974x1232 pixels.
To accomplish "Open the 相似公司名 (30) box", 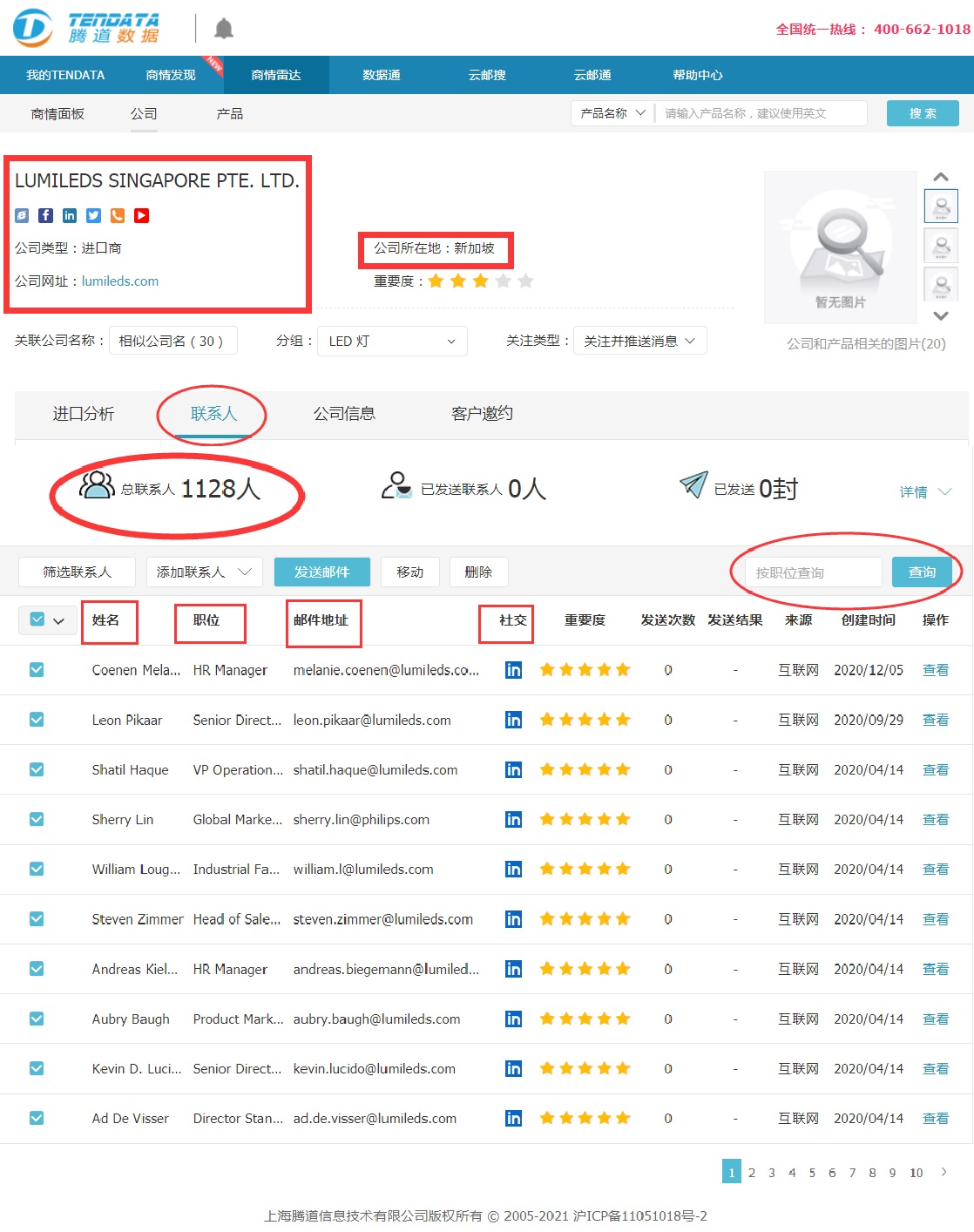I will click(x=172, y=341).
